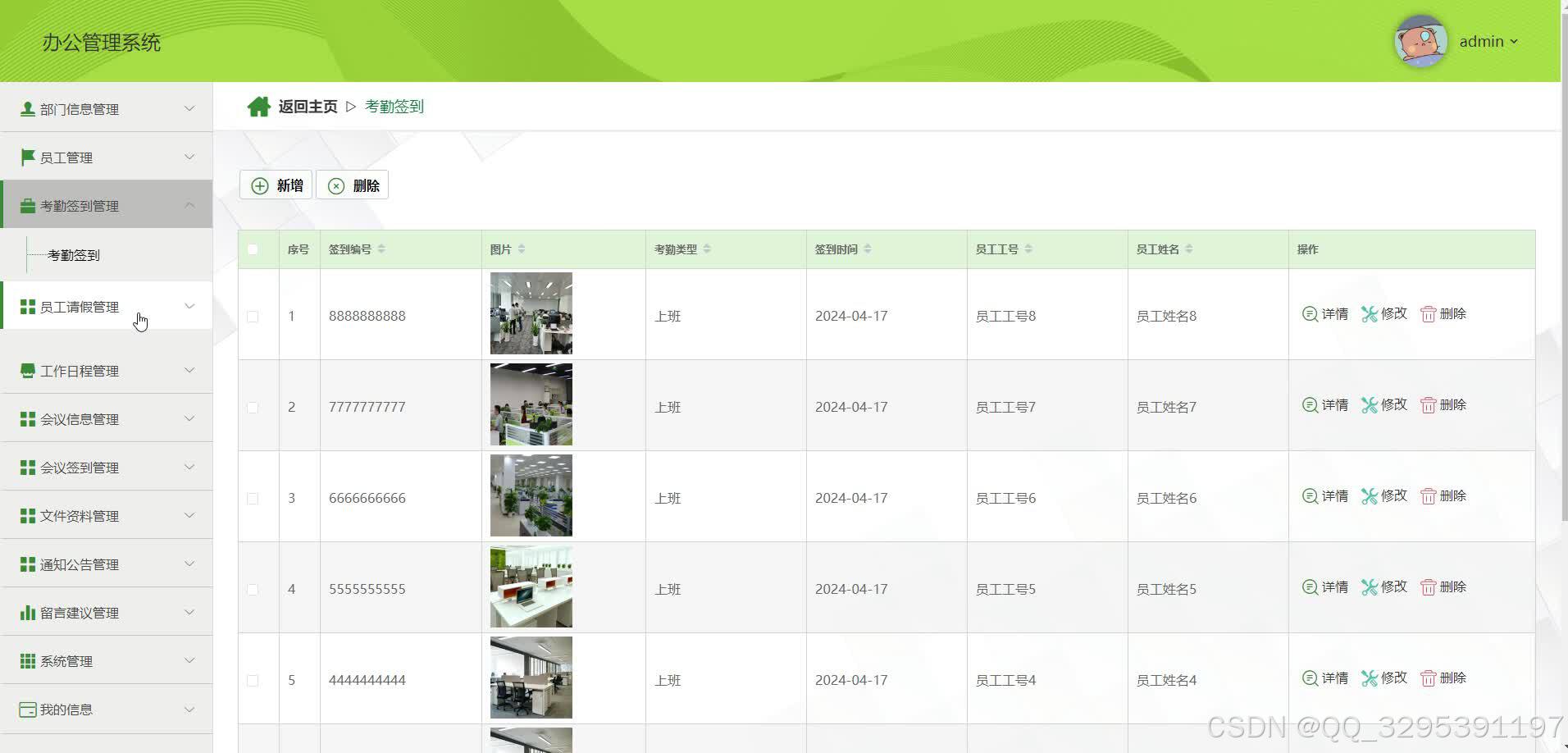
Task: Click the 返回主页 breadcrumb link
Action: 307,106
